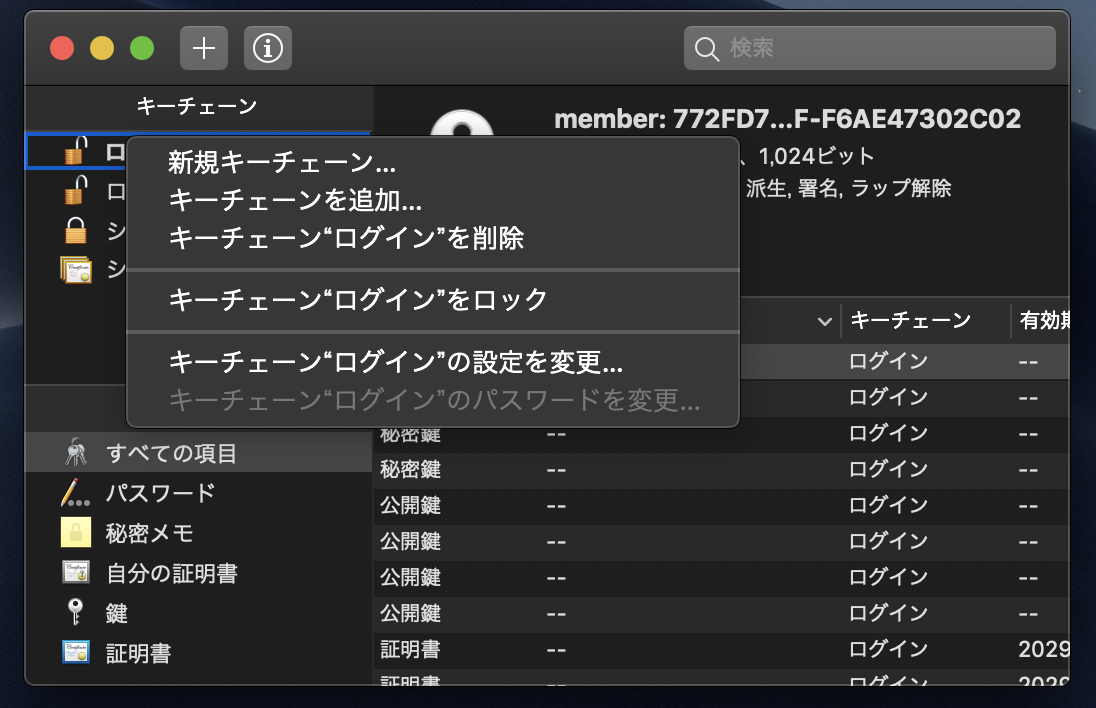Choose キーチェーン“ログイン”を削除 menu entry
Viewport: 1096px width, 708px height.
pyautogui.click(x=433, y=238)
